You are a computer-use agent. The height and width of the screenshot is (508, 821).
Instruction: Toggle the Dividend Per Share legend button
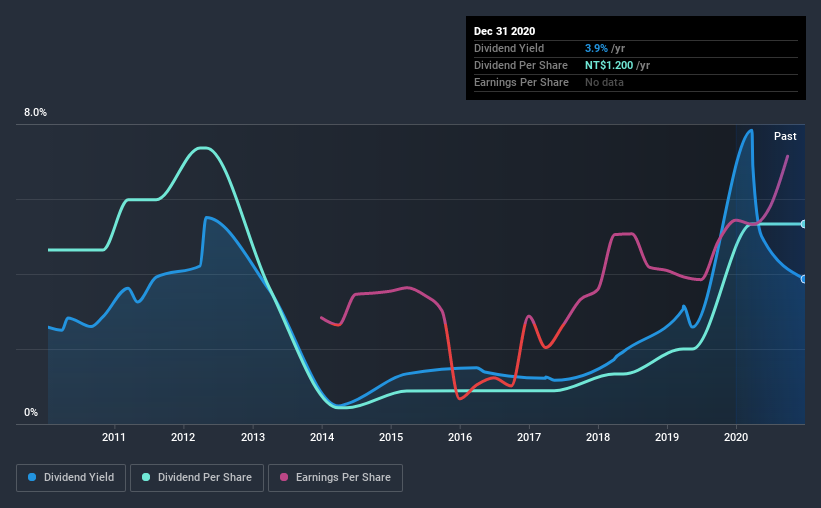point(197,478)
